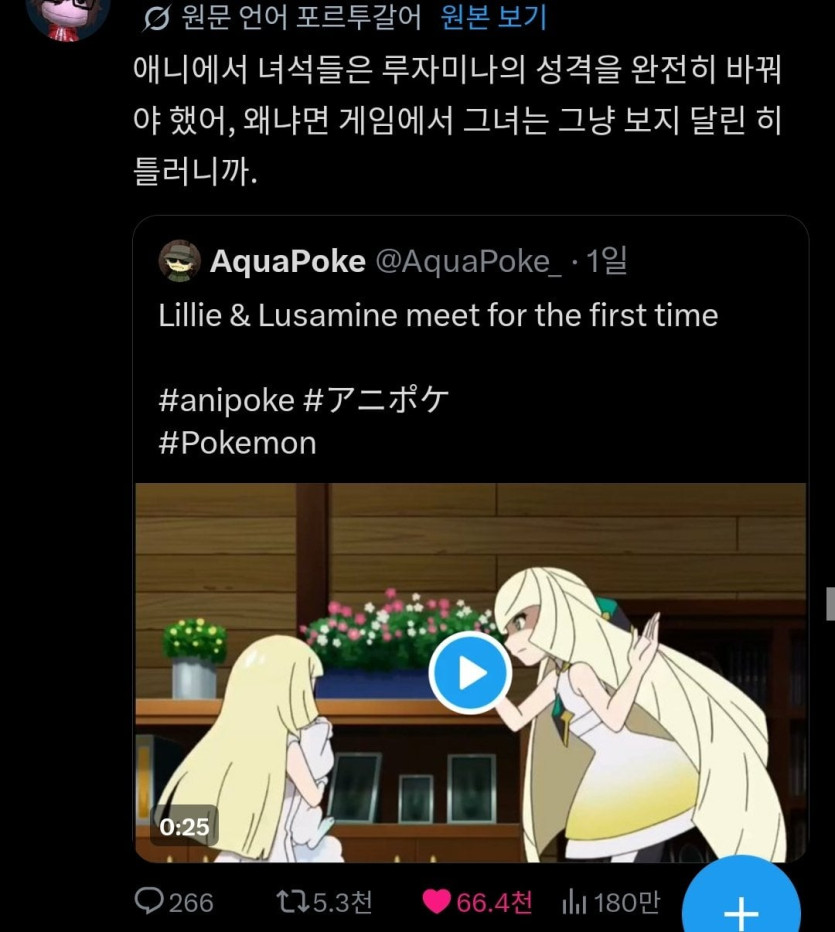Click the 0:25 video duration badge
This screenshot has height=932, width=835.
(184, 827)
